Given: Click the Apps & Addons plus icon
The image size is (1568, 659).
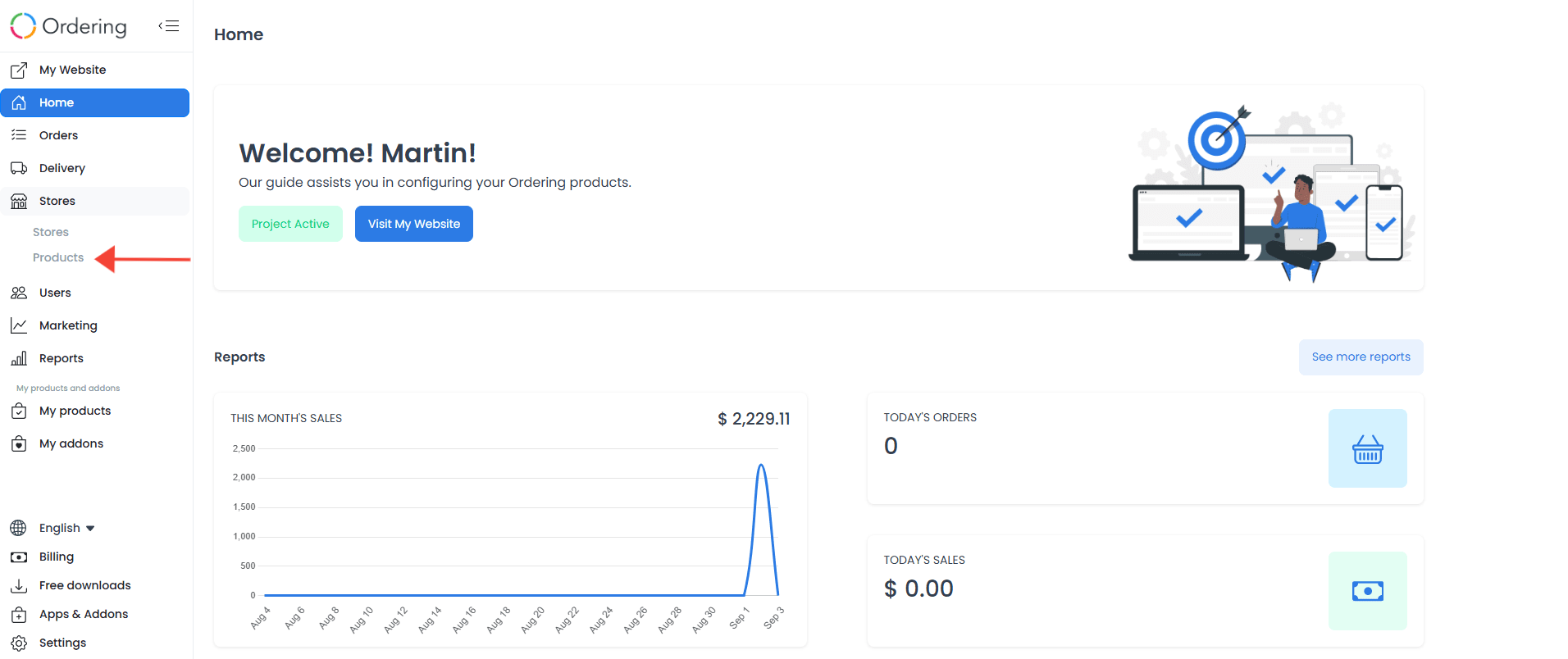Looking at the screenshot, I should 19,614.
